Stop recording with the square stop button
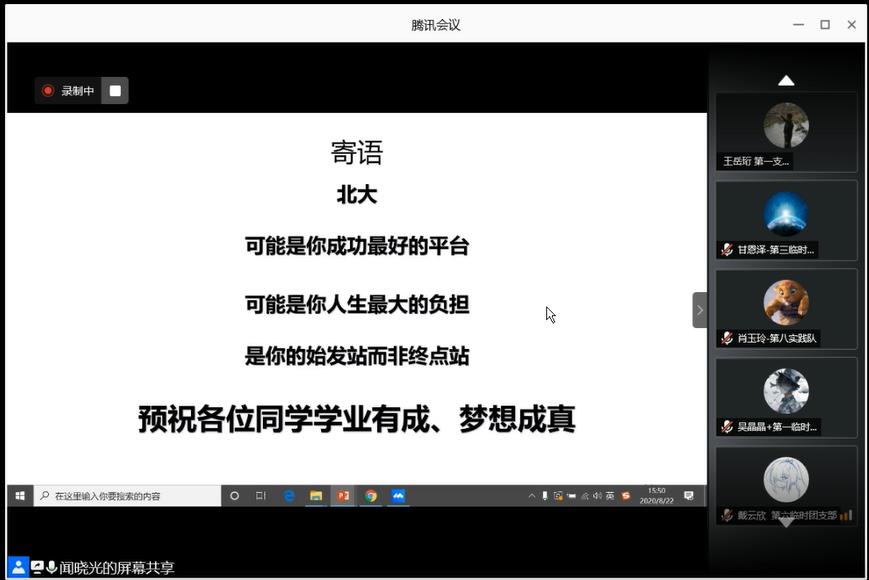This screenshot has height=580, width=869. click(x=115, y=91)
